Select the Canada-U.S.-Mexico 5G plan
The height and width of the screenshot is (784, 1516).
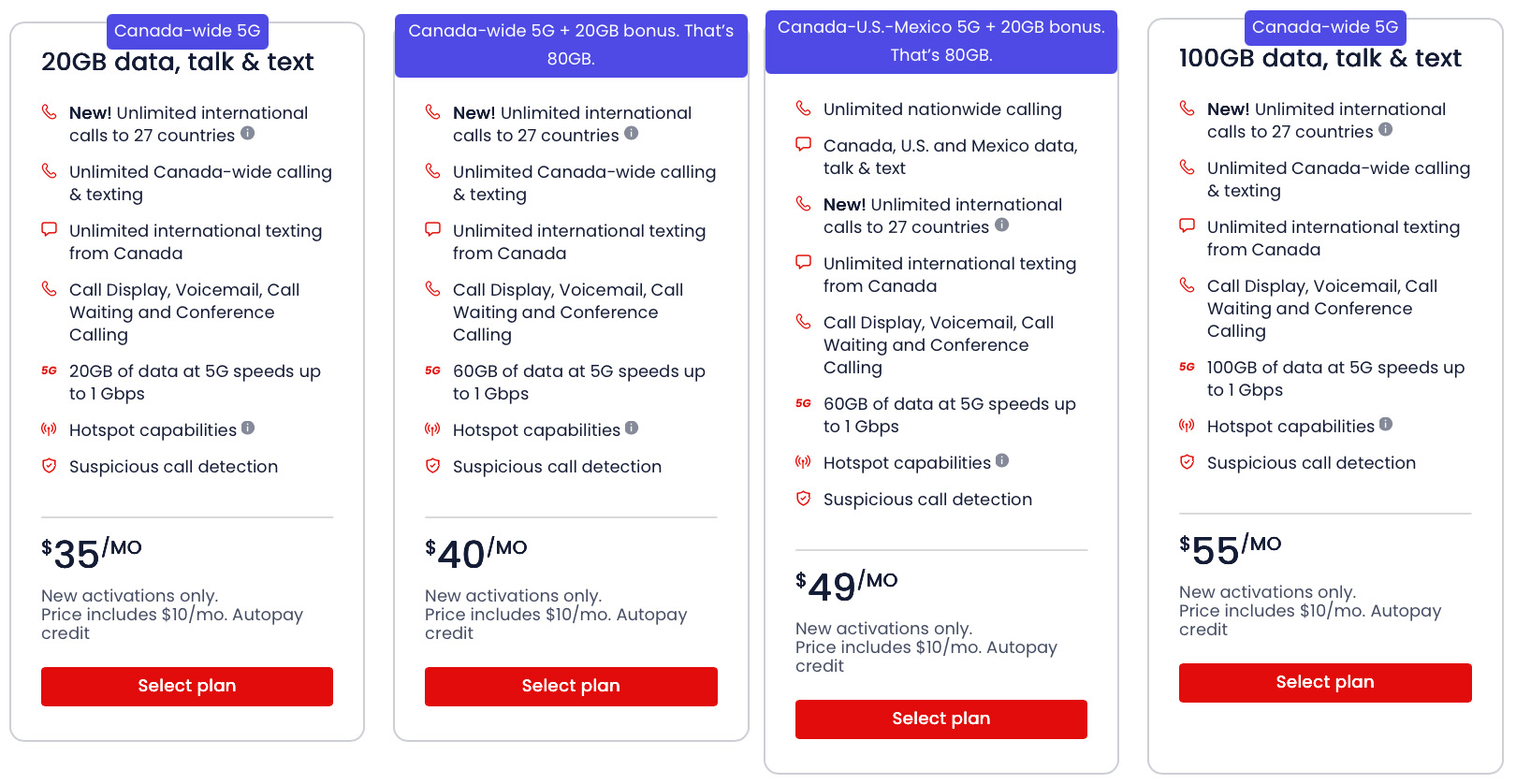[940, 719]
